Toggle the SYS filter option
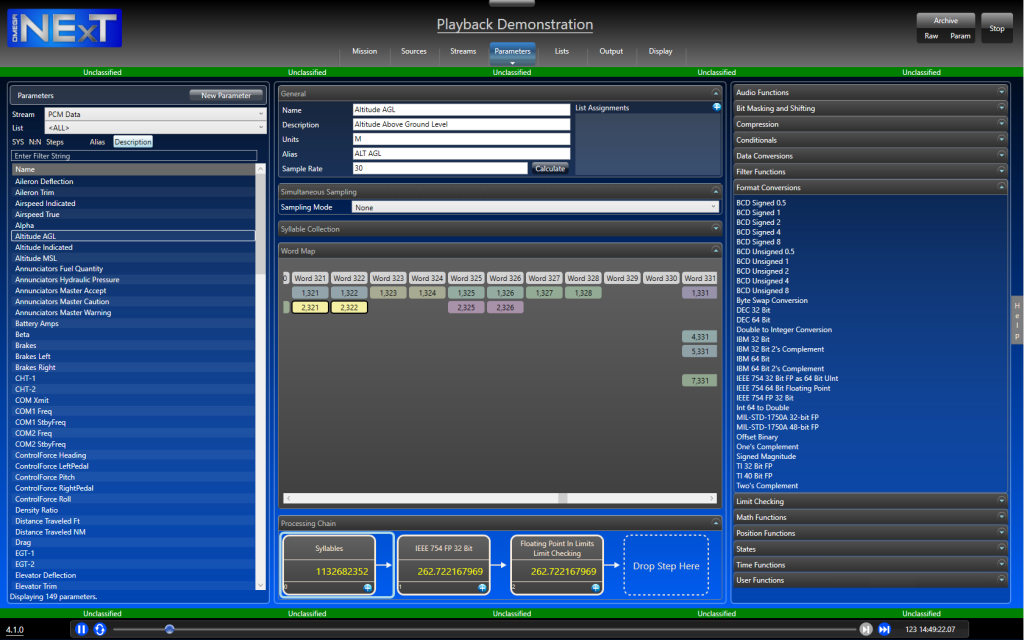 point(18,141)
